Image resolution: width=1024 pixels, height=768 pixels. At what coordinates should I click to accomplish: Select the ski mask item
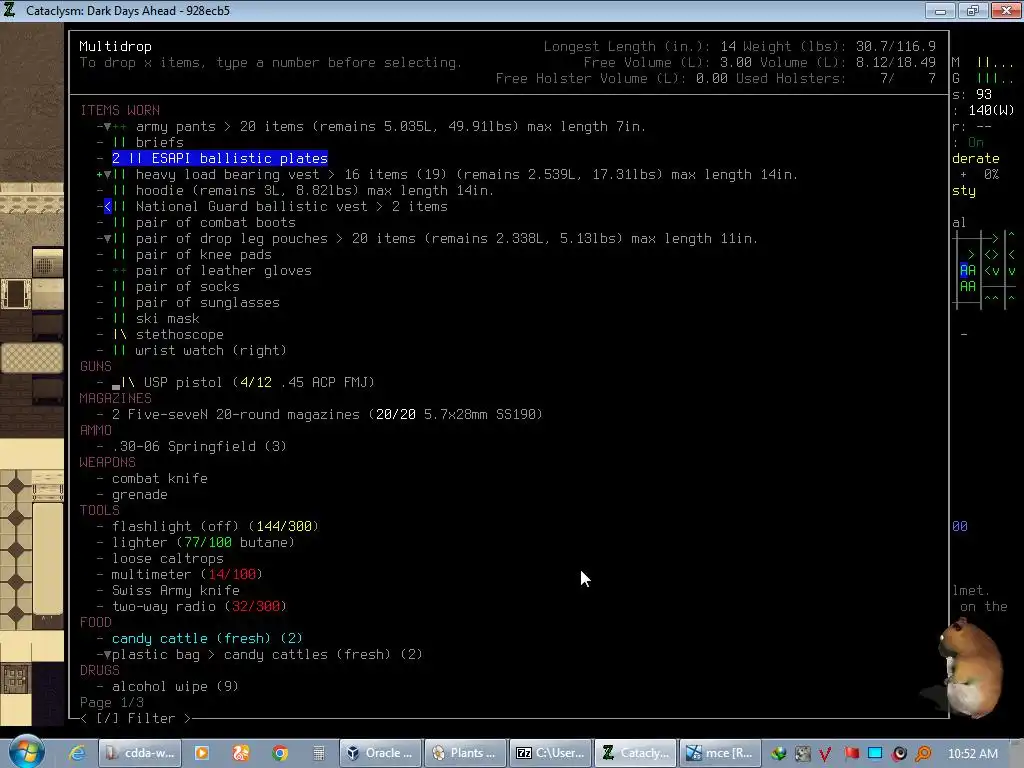pos(167,319)
